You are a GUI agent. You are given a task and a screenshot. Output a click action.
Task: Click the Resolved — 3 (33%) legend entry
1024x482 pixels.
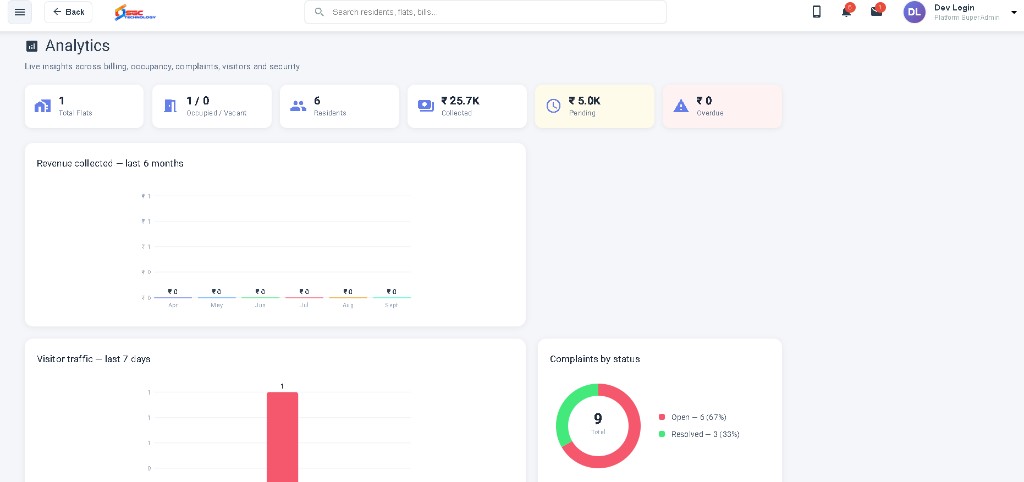point(699,434)
